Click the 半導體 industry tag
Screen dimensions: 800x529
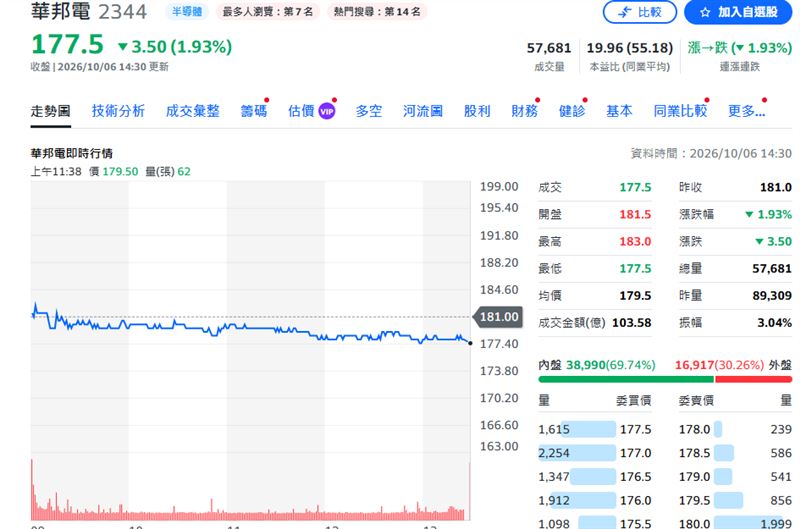click(x=187, y=12)
